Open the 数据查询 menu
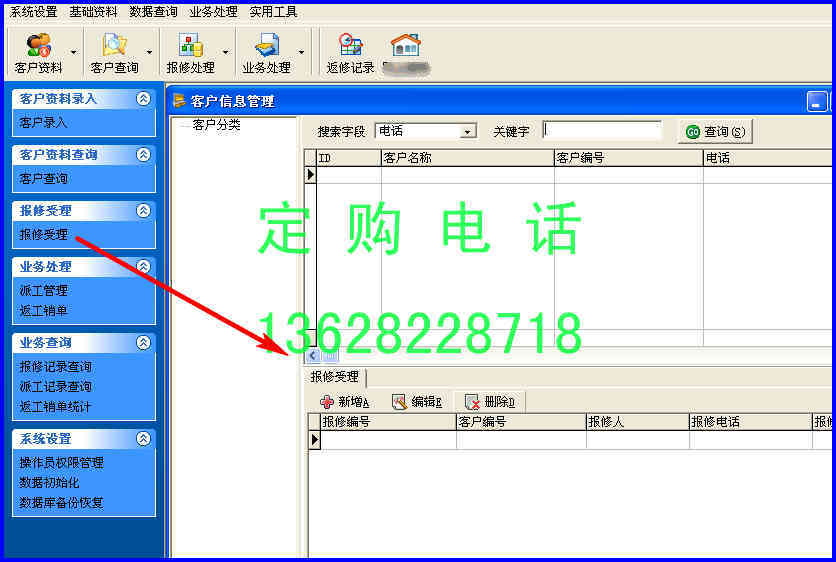 [x=154, y=12]
